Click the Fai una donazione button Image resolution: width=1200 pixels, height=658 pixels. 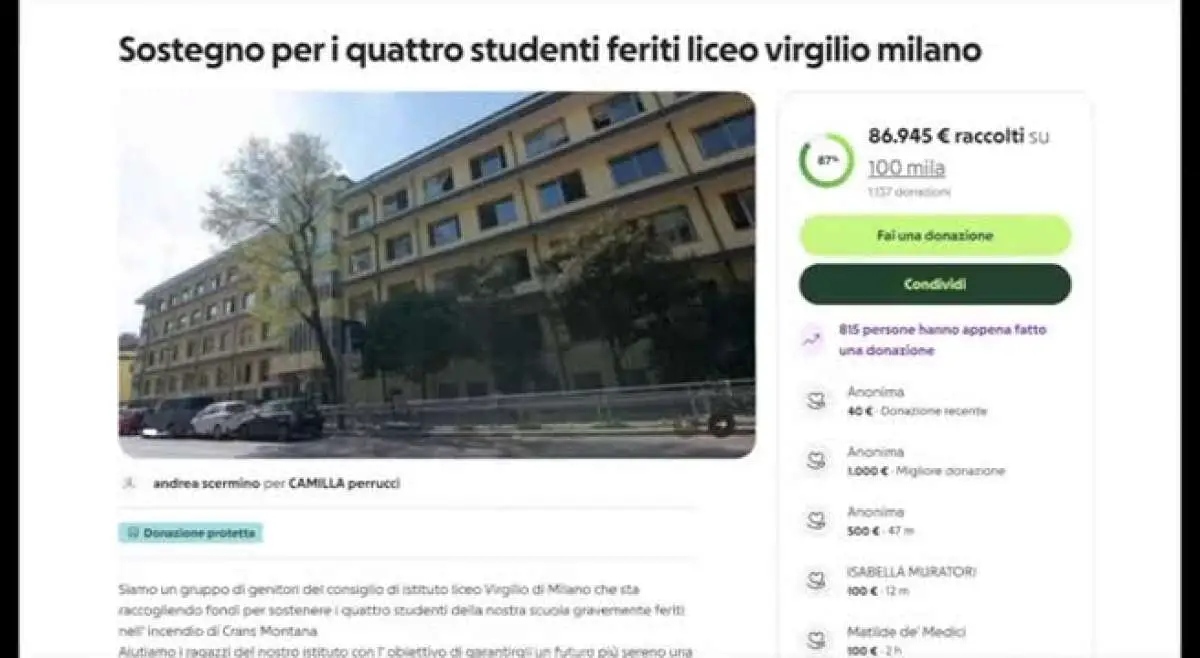point(935,236)
